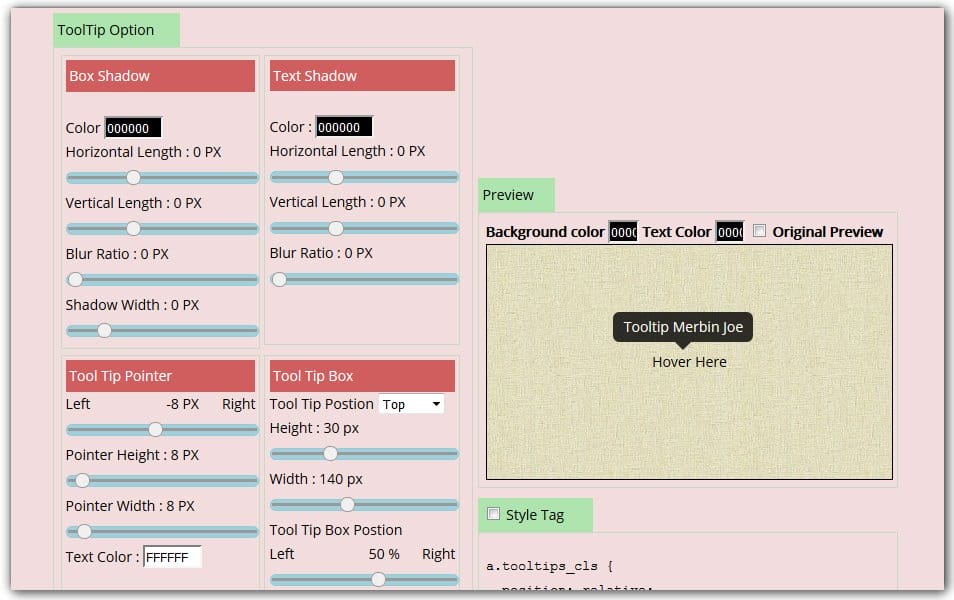The height and width of the screenshot is (600, 954).
Task: Click the Hover Here link in the preview
Action: tap(689, 362)
